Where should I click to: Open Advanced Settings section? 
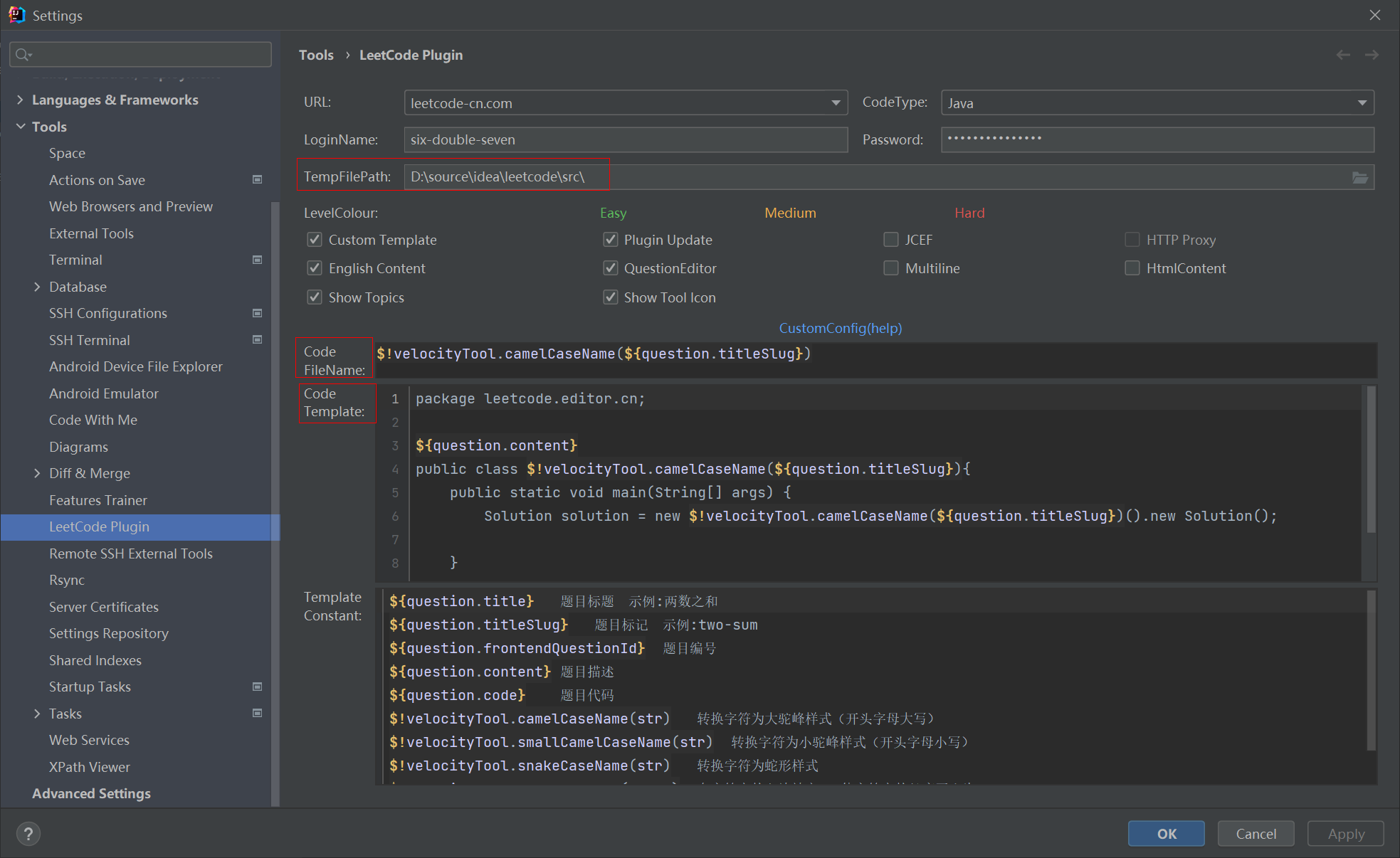tap(91, 793)
